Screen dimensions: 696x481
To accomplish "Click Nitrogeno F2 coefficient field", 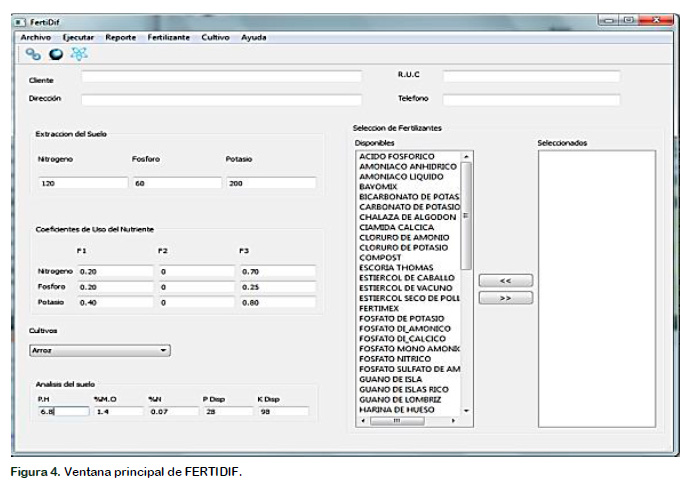I will [x=197, y=271].
